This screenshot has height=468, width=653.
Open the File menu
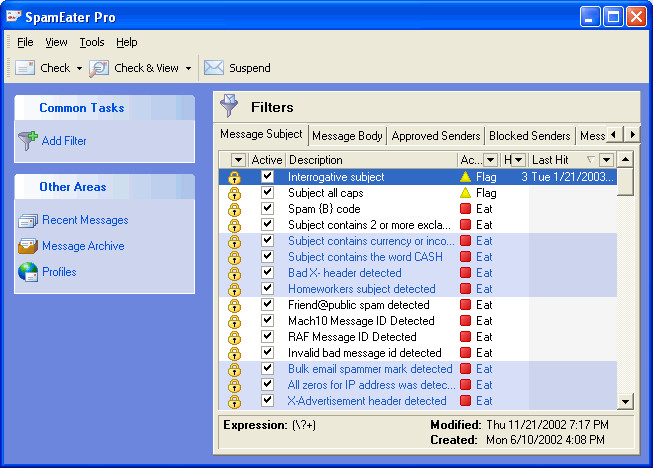point(25,42)
